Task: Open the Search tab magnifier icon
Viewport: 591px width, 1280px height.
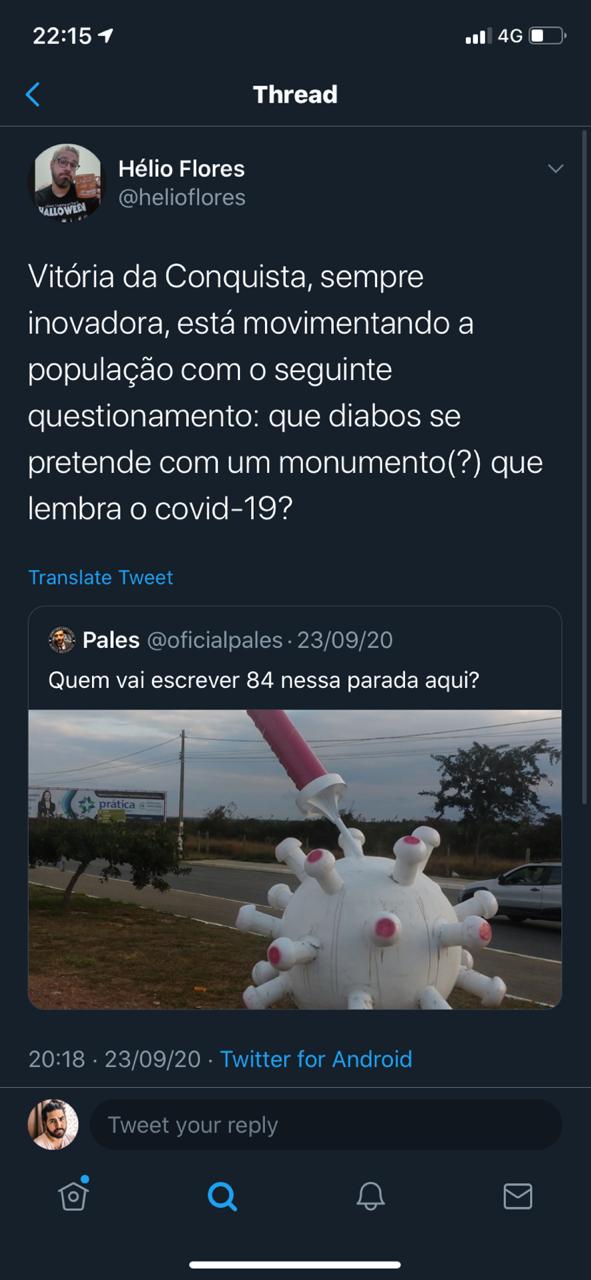Action: coord(222,1195)
